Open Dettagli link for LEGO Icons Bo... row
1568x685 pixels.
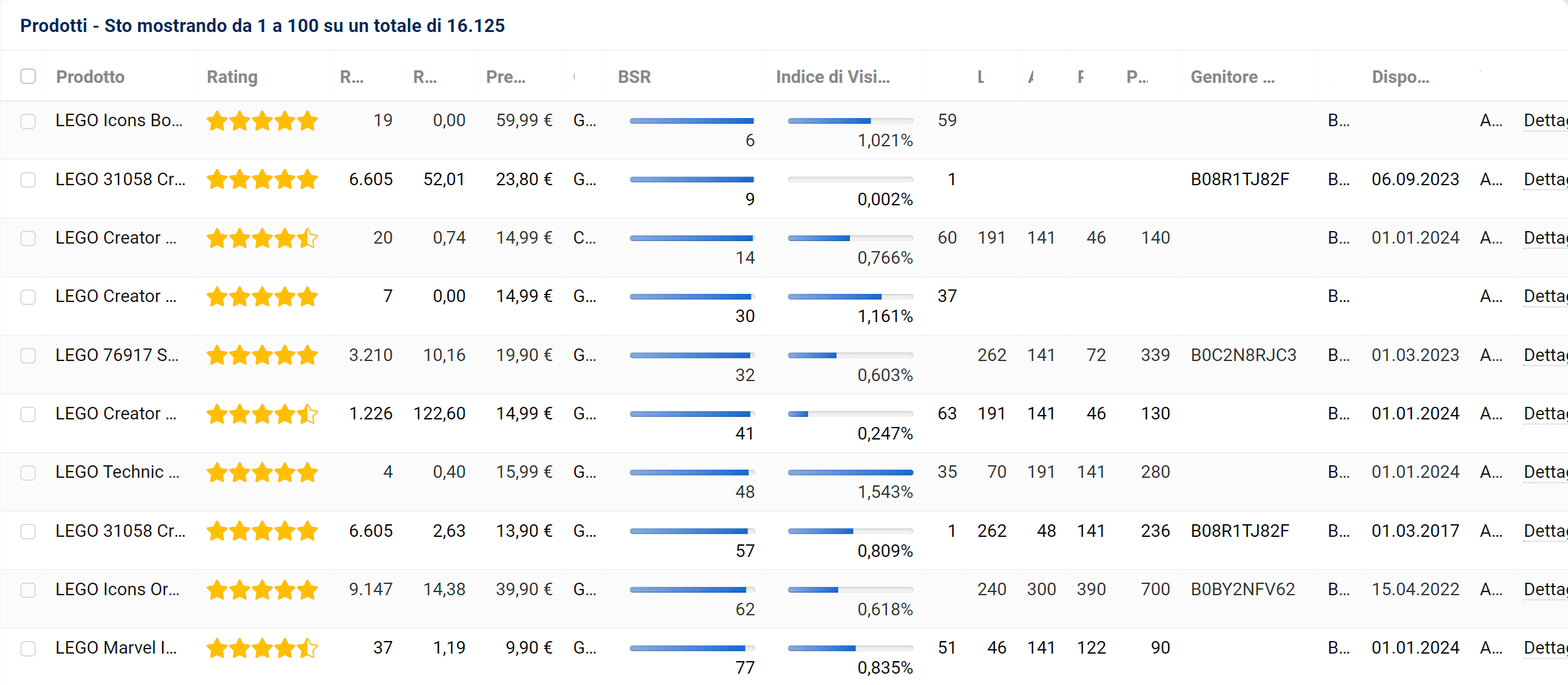[1545, 121]
